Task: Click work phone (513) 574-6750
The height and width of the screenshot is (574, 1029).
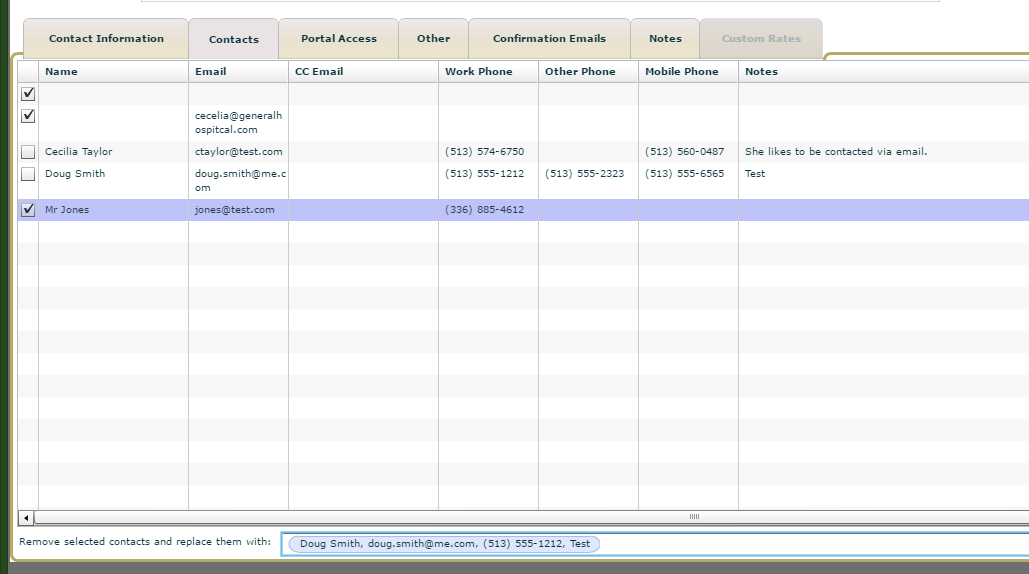Action: (x=484, y=152)
